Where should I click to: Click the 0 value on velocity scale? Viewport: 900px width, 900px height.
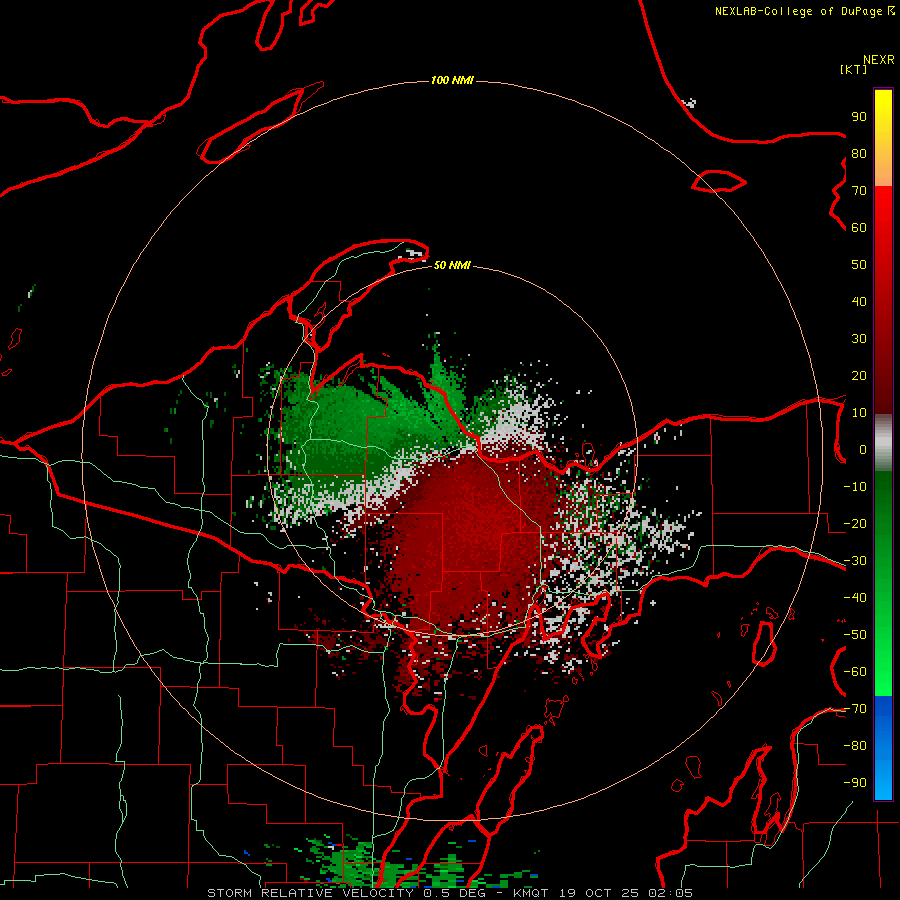[863, 450]
